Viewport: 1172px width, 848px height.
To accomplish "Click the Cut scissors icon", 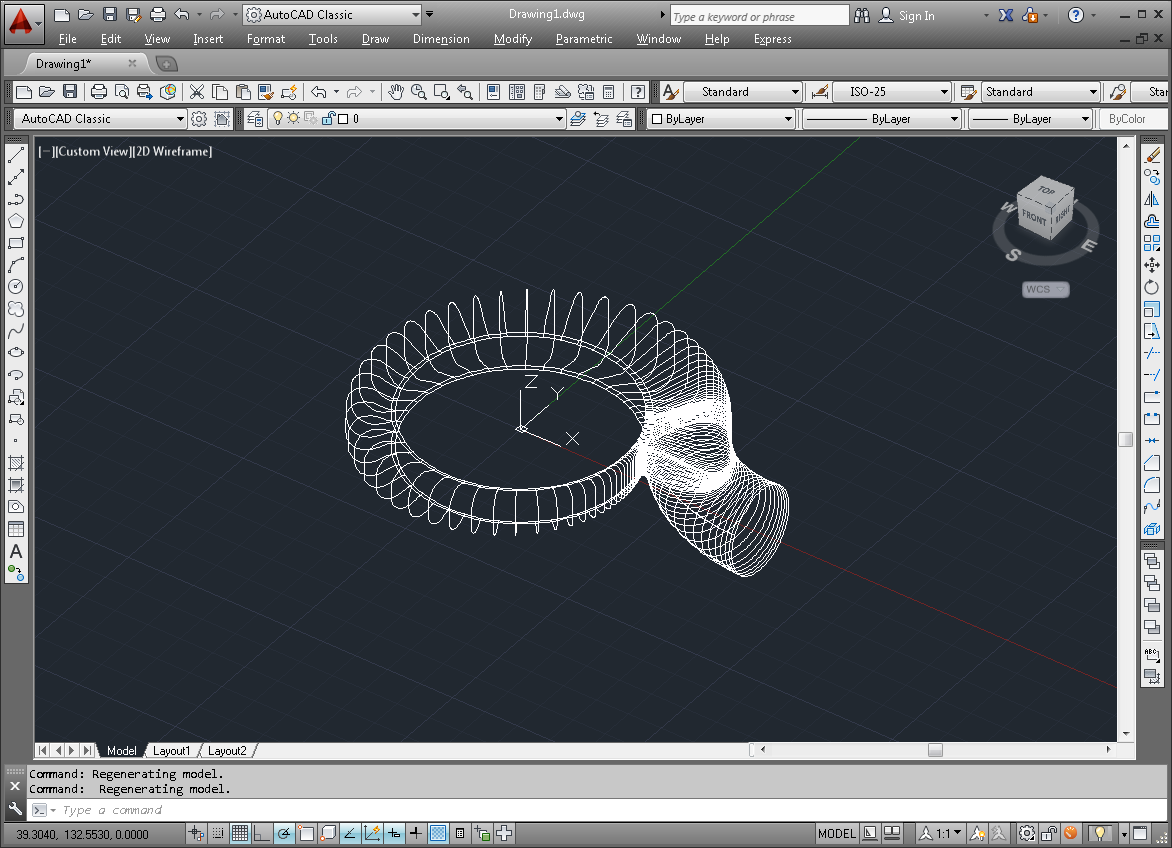I will (197, 92).
